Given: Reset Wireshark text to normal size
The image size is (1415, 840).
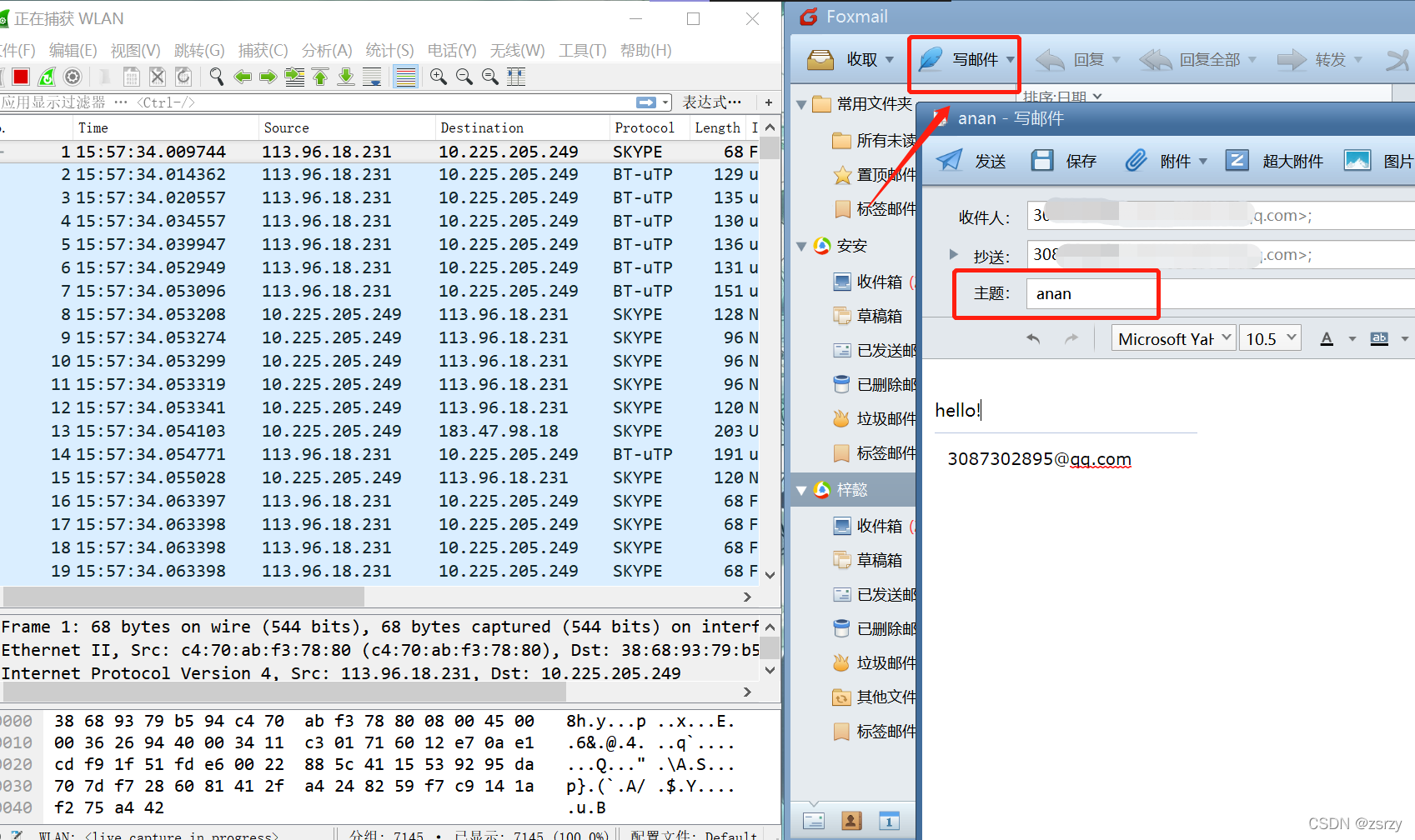Looking at the screenshot, I should coord(490,77).
